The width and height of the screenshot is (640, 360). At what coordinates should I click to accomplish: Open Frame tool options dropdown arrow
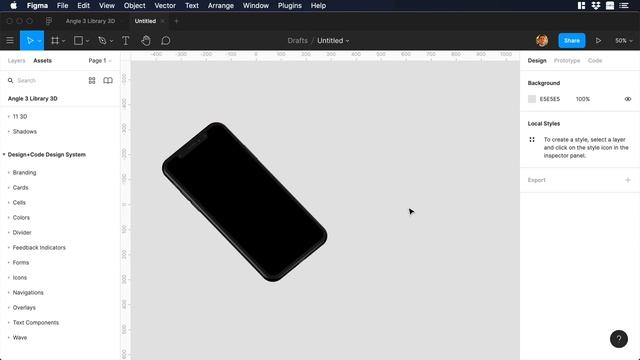64,41
